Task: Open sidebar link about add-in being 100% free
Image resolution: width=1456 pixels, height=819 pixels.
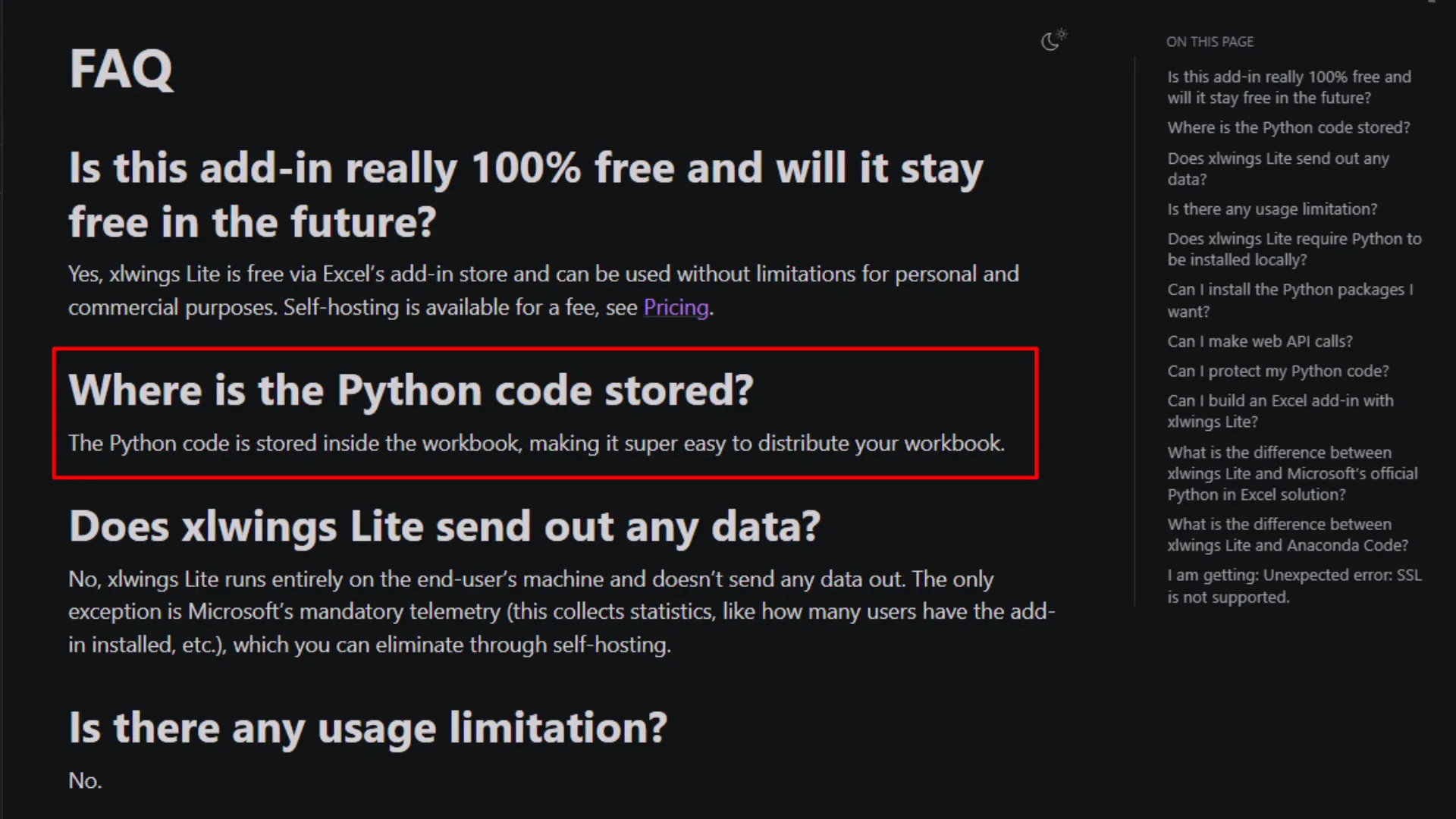Action: coord(1288,86)
